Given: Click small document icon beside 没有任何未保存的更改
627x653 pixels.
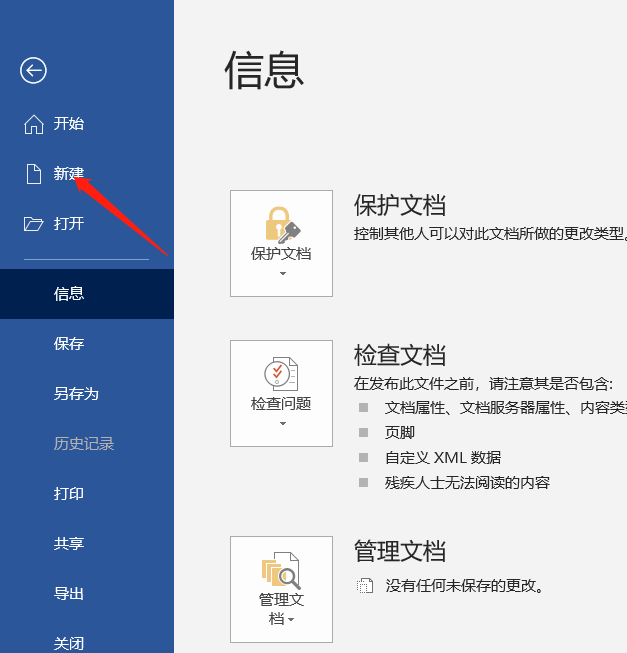Looking at the screenshot, I should point(366,586).
